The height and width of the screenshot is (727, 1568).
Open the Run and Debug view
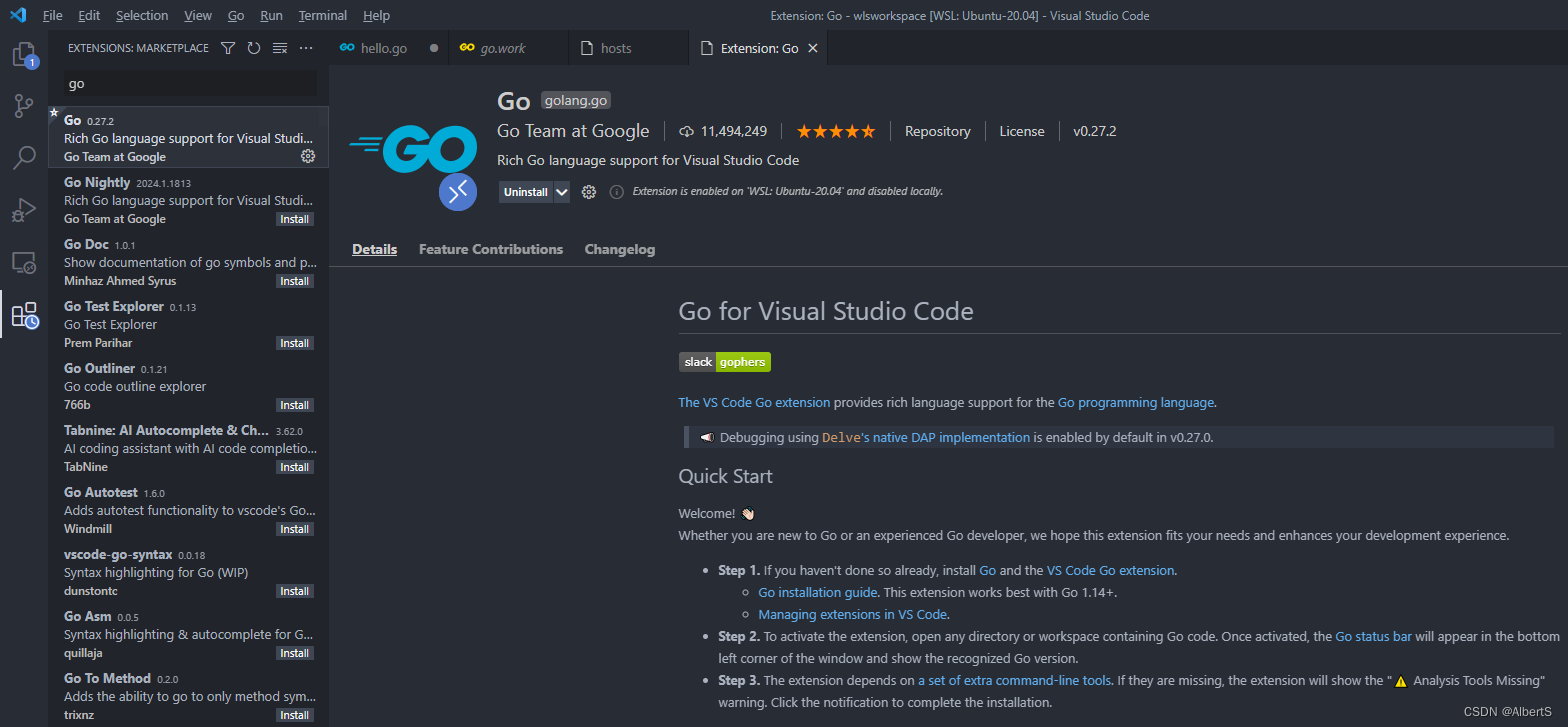(x=24, y=210)
